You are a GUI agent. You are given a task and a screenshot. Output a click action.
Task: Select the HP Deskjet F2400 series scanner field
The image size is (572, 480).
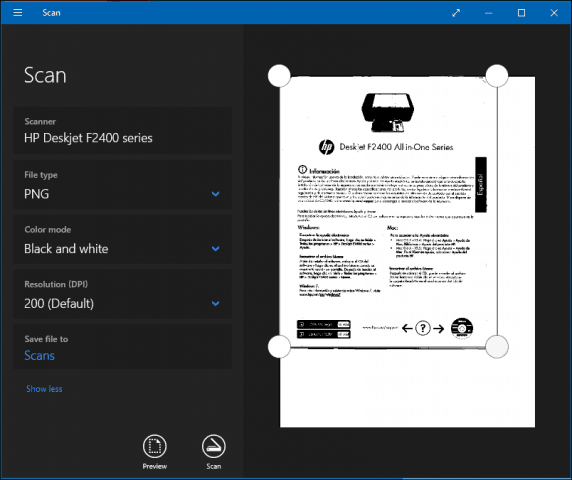click(x=123, y=131)
